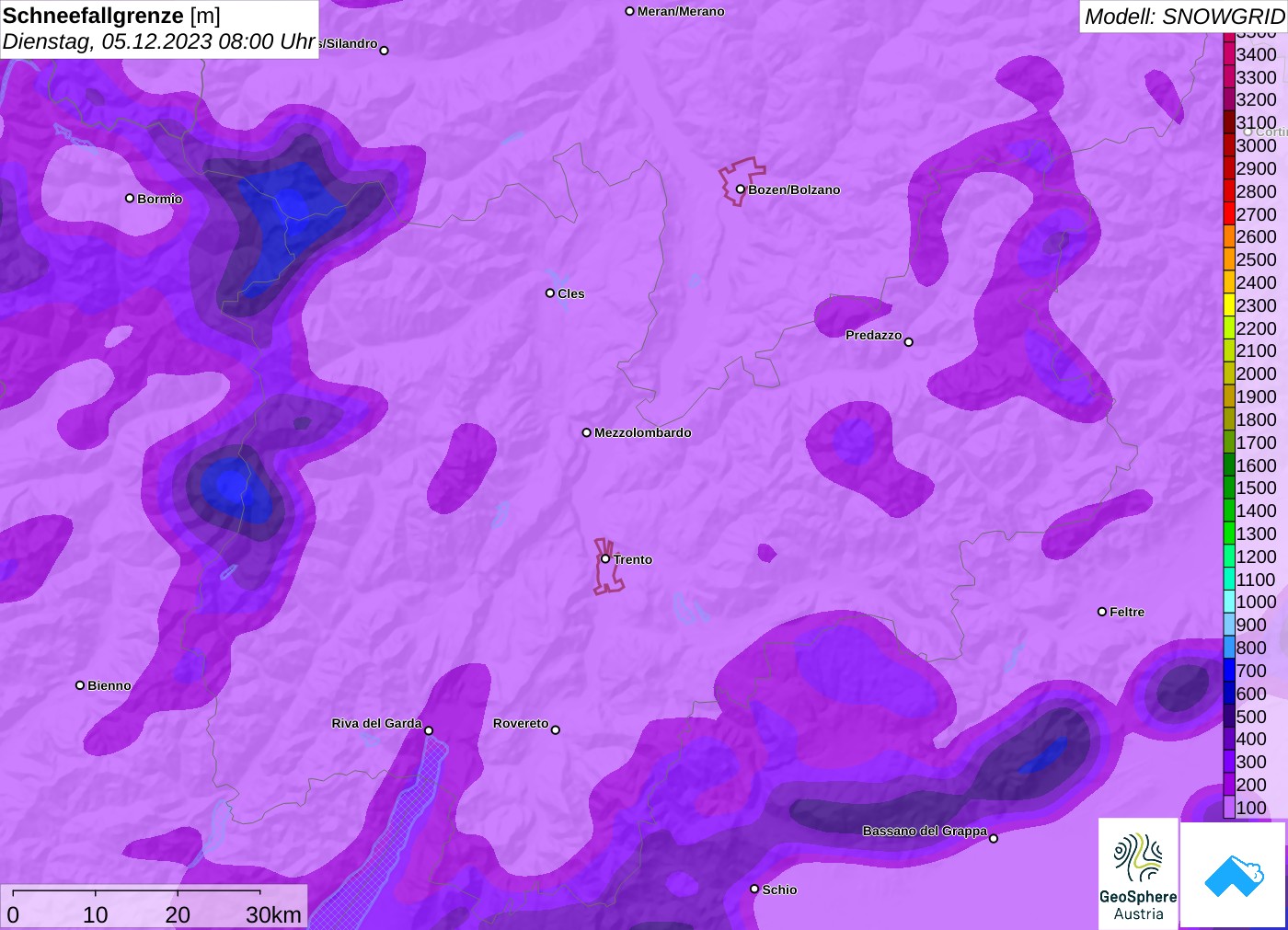The height and width of the screenshot is (930, 1288).
Task: Click the Schio label text
Action: (x=779, y=890)
